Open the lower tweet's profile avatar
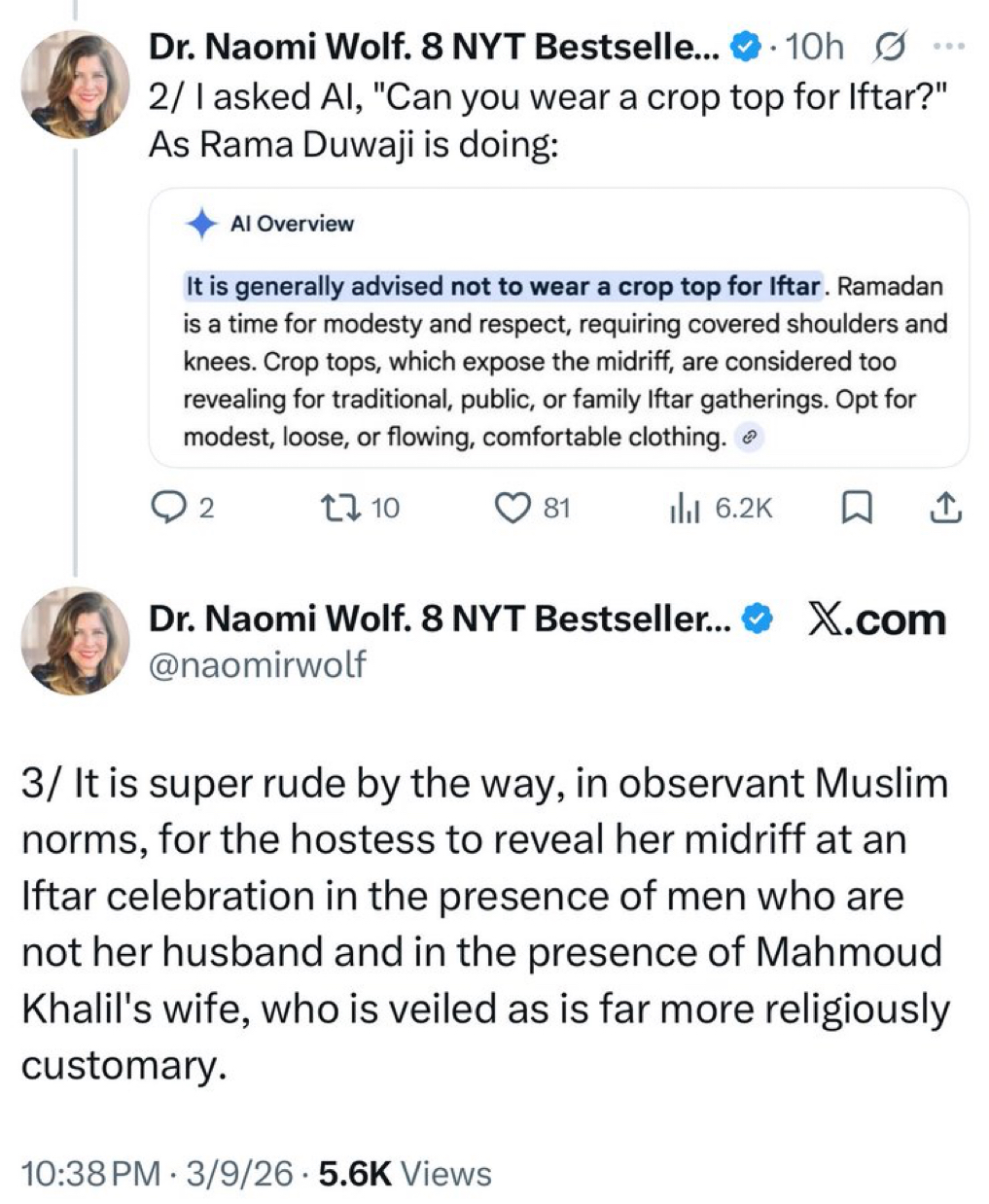 [75, 641]
